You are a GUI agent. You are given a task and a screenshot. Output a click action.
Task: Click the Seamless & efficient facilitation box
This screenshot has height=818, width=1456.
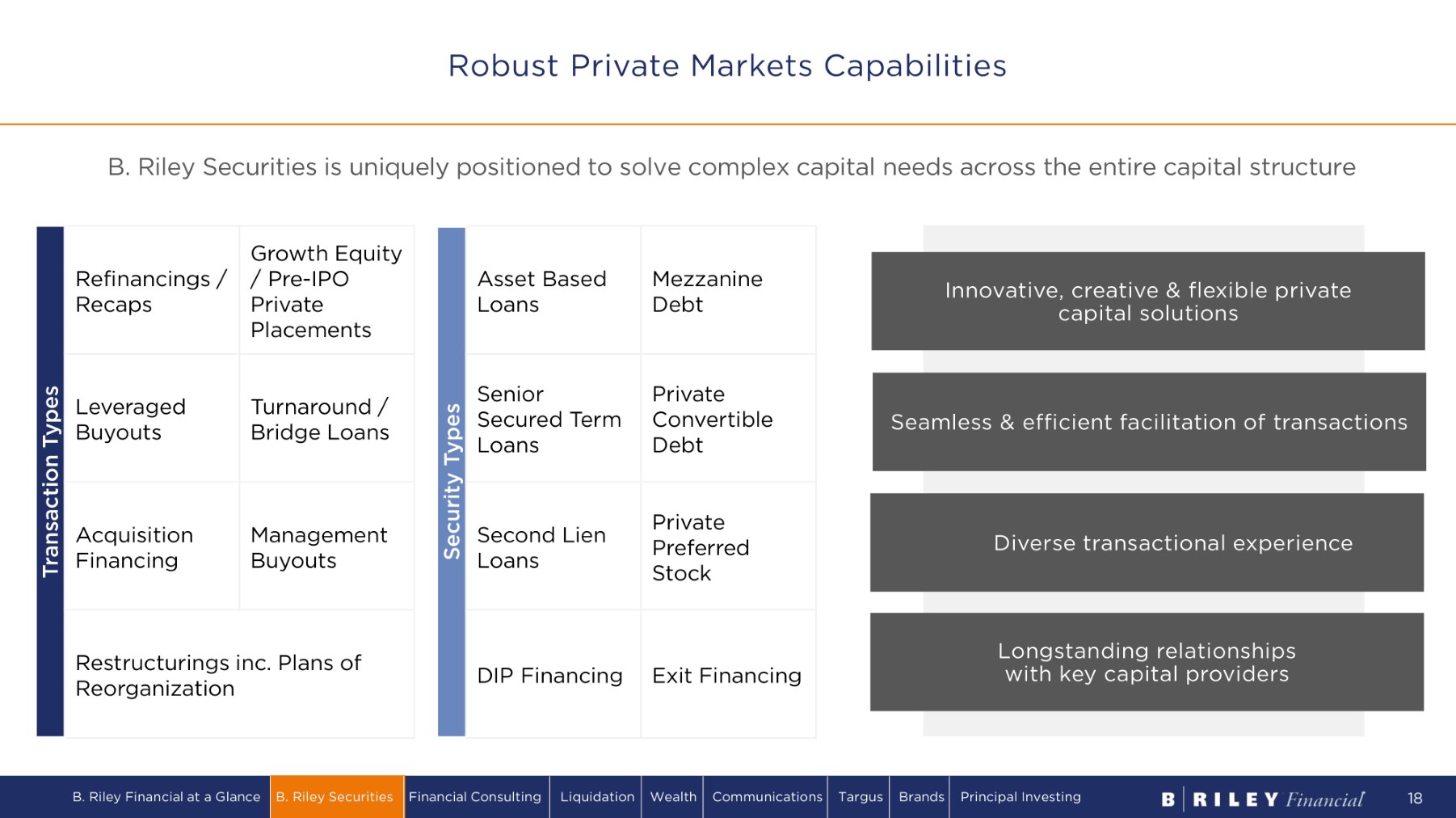[1148, 422]
